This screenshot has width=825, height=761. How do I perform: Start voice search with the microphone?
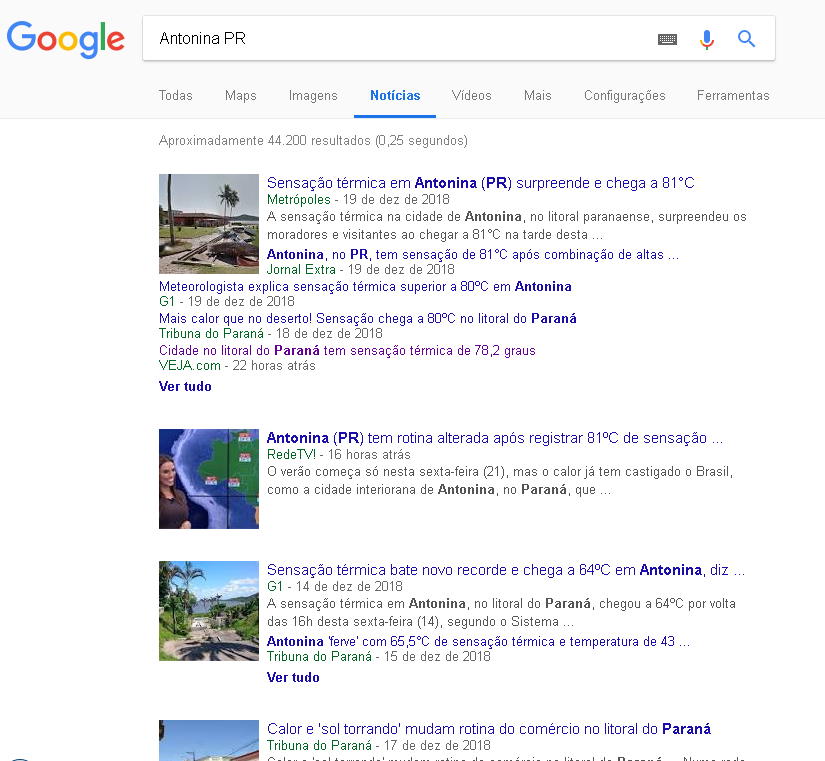click(707, 39)
